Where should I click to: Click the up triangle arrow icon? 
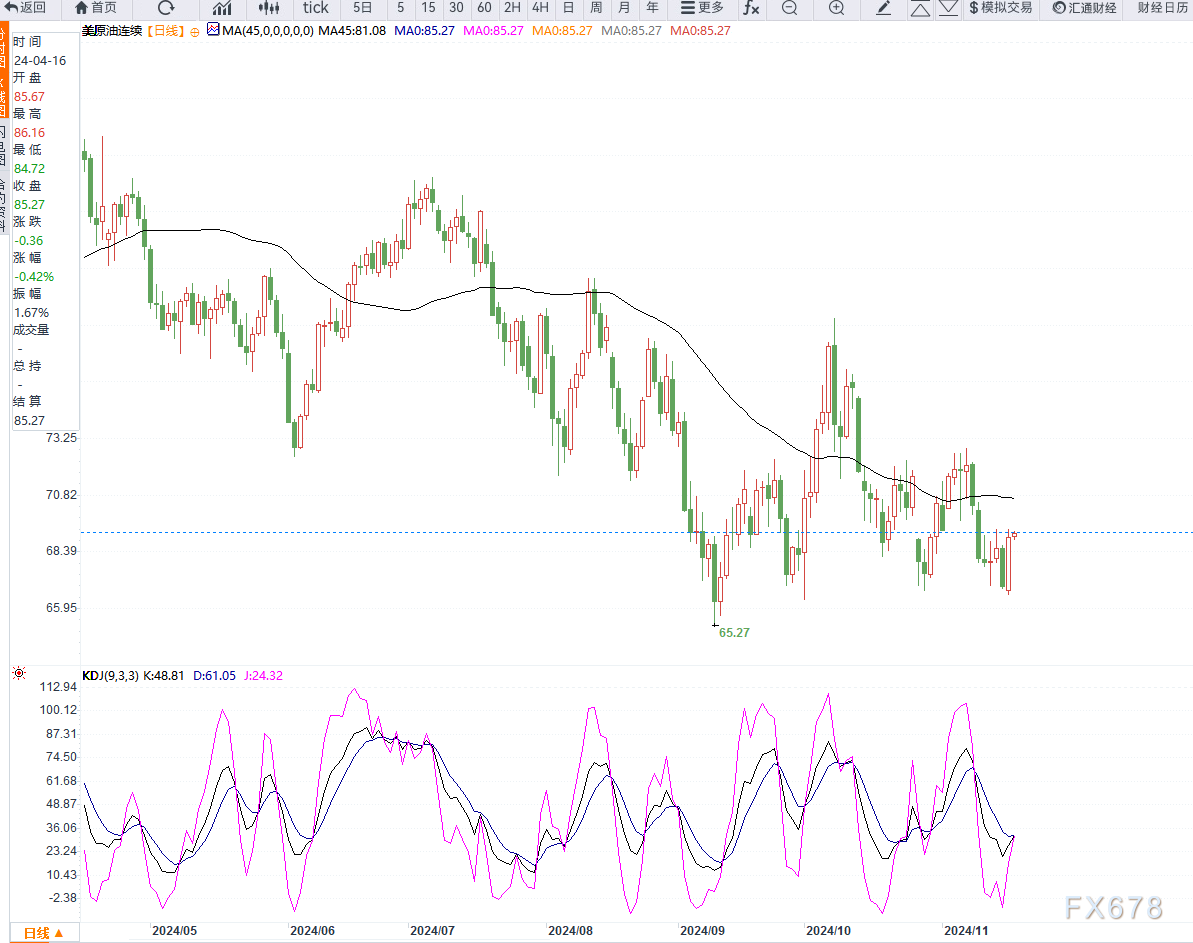point(921,8)
